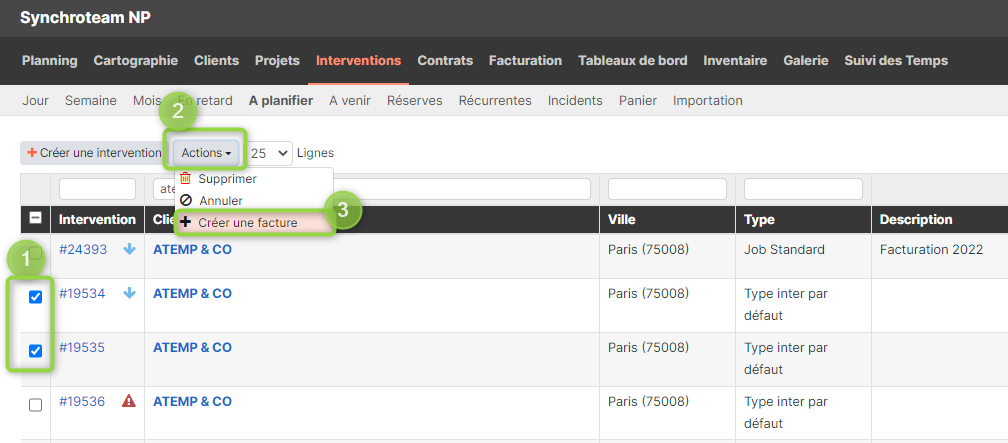
Task: Uncheck the checkbox for intervention #19535
Action: (x=36, y=351)
